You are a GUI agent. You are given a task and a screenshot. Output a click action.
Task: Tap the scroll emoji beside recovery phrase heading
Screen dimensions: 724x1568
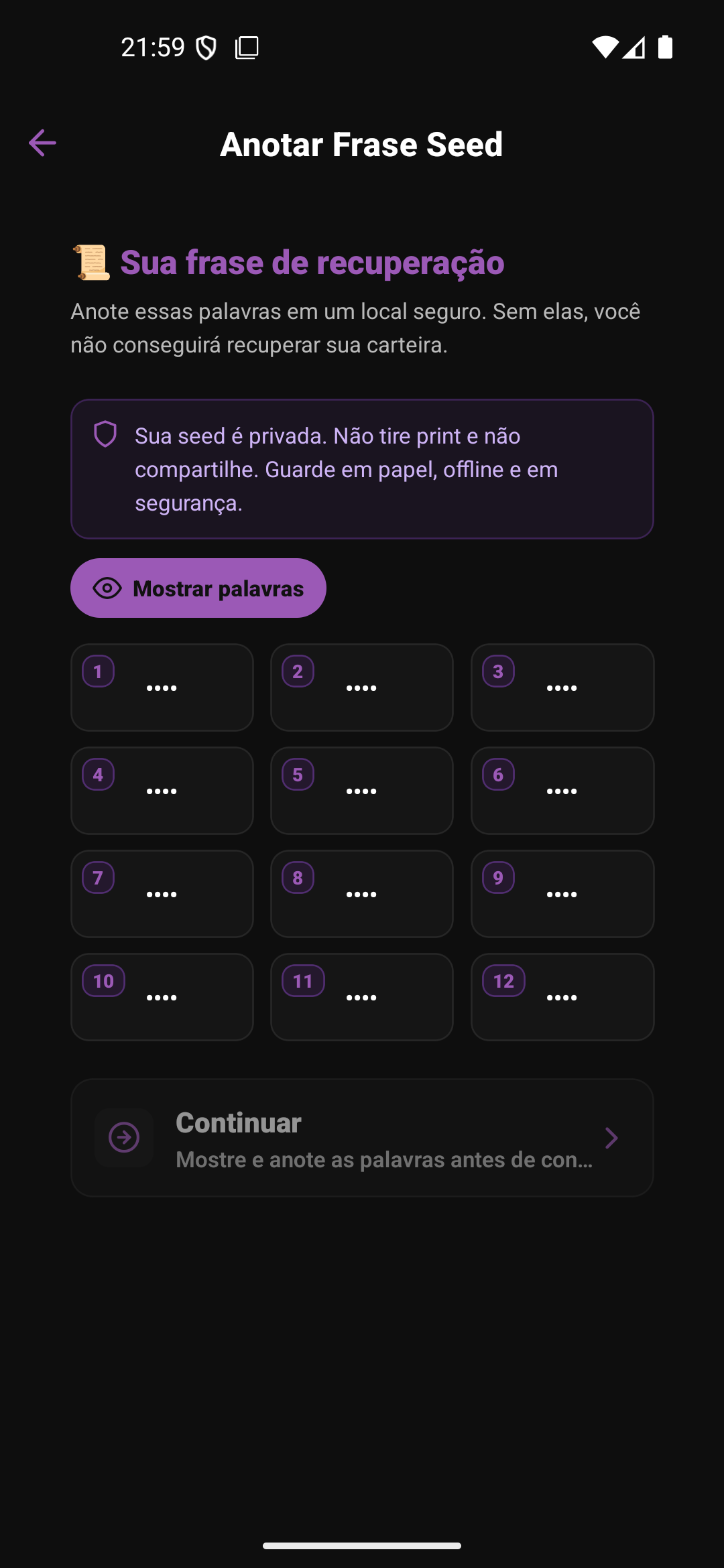coord(92,262)
